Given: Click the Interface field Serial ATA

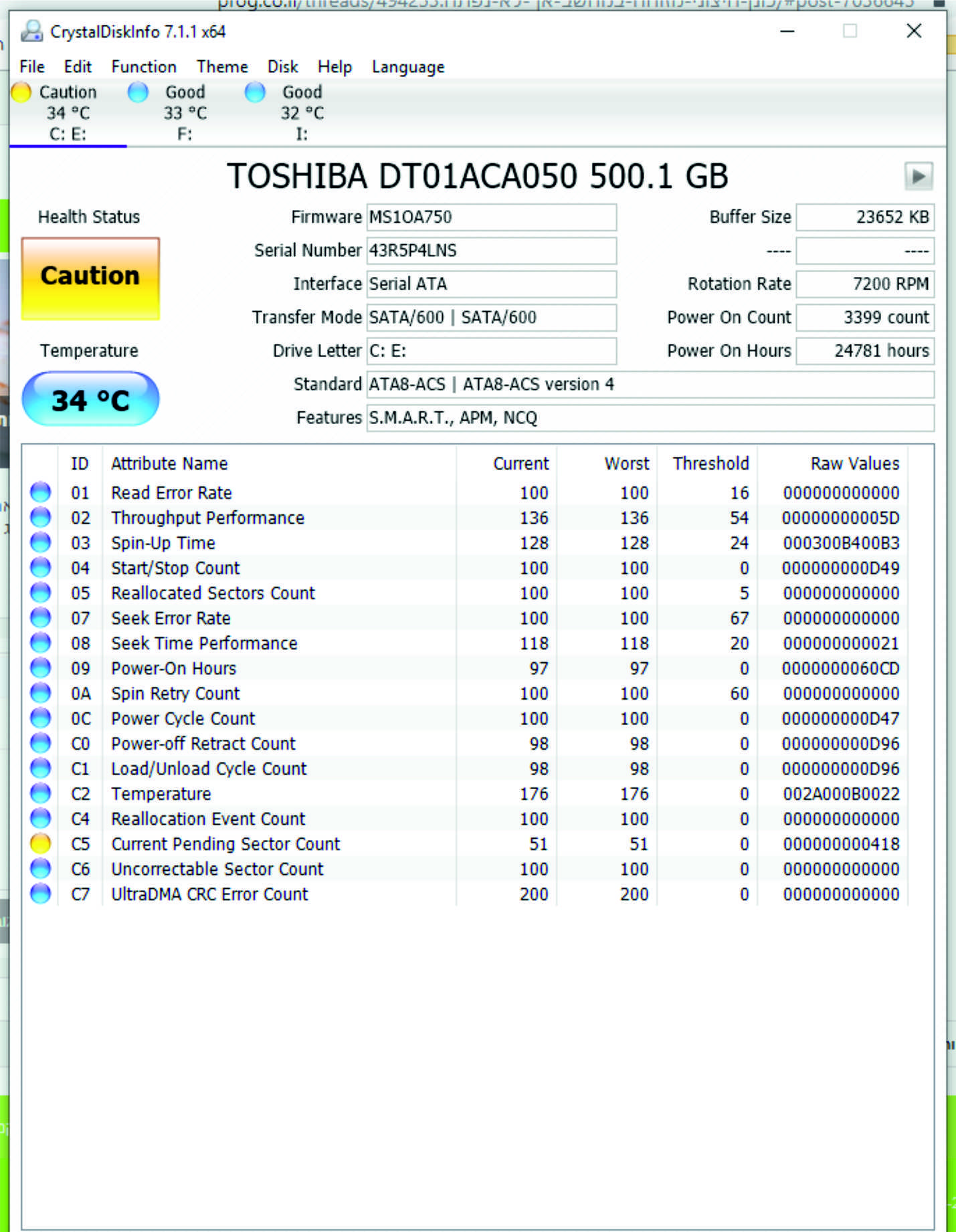Looking at the screenshot, I should (x=491, y=284).
